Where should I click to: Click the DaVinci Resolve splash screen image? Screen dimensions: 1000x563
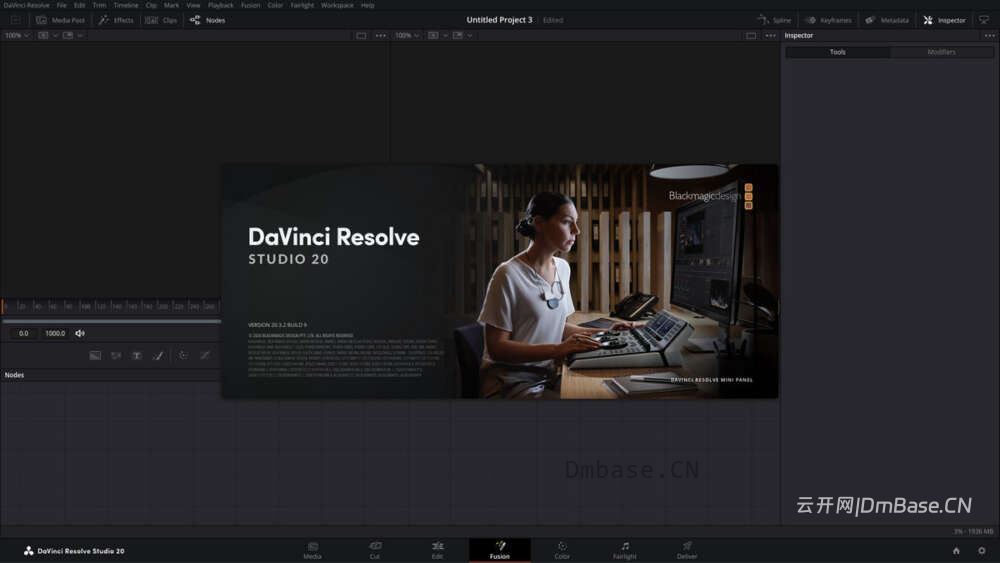click(499, 281)
